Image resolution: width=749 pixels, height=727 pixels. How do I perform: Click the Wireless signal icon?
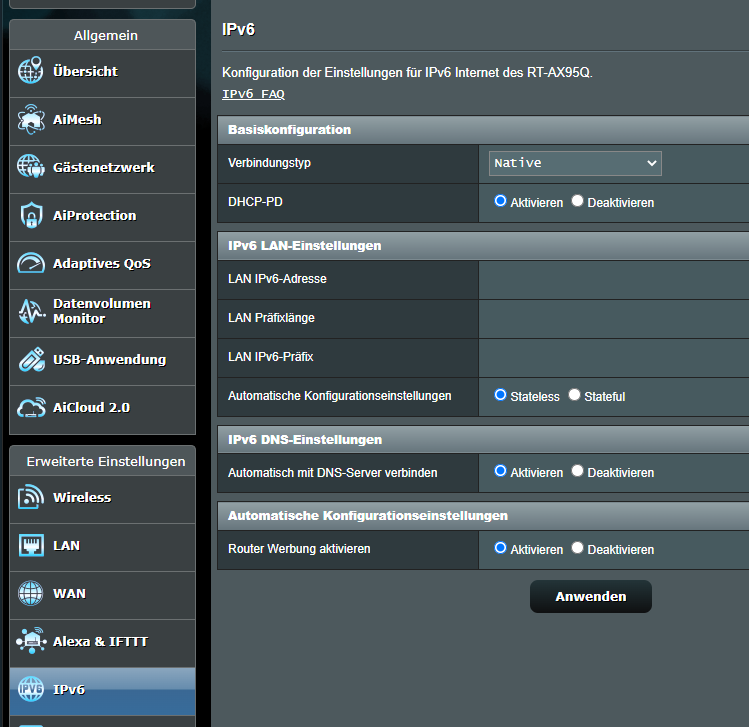coord(31,497)
